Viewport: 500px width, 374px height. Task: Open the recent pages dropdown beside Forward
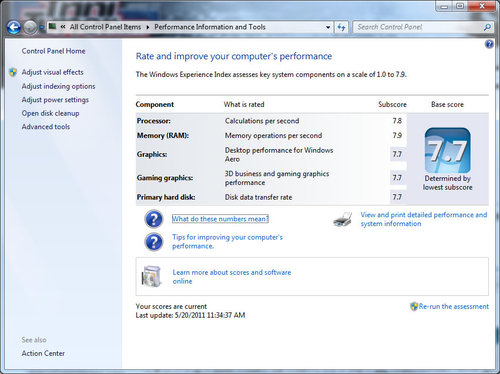(x=41, y=27)
